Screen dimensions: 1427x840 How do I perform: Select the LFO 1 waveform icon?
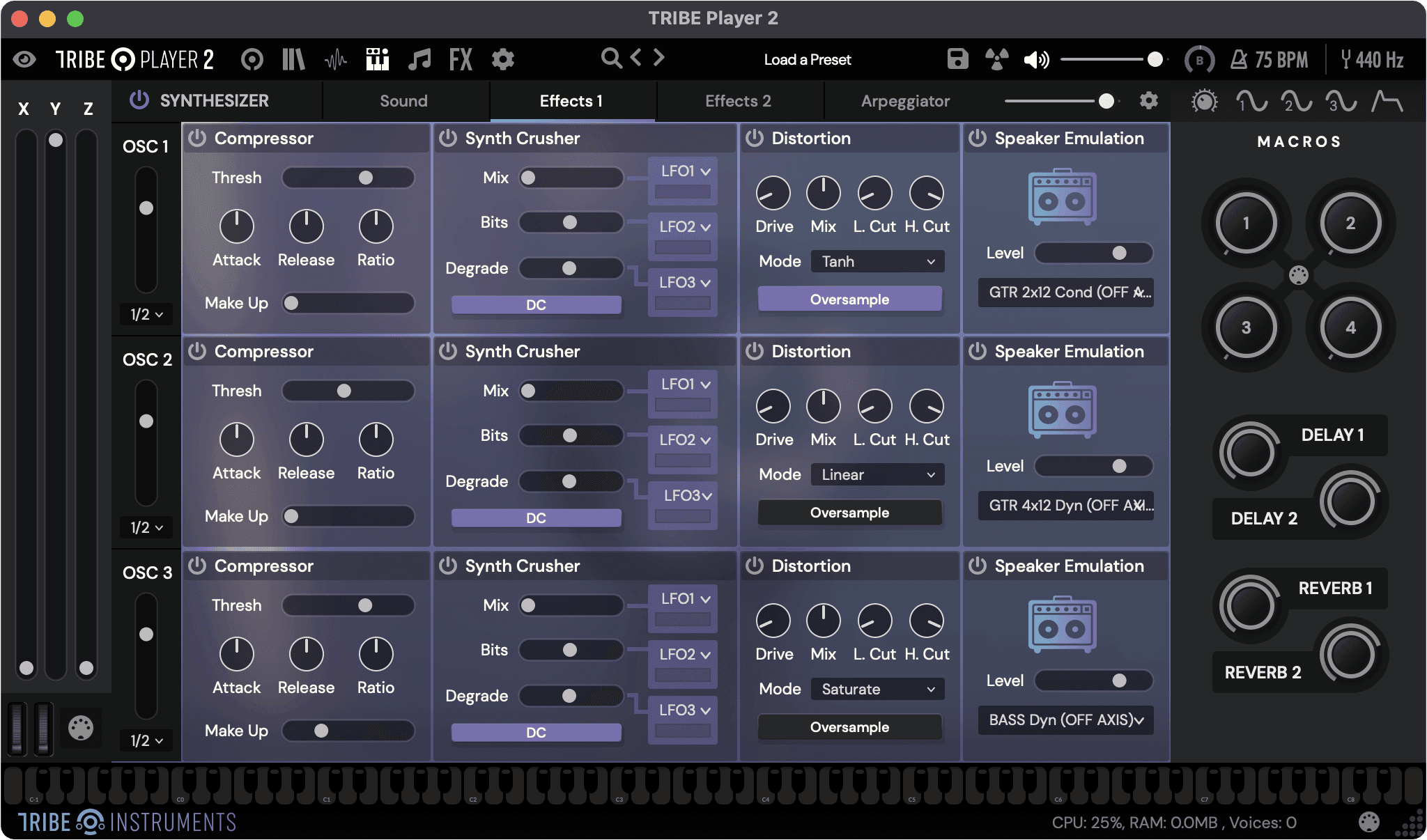(1251, 102)
